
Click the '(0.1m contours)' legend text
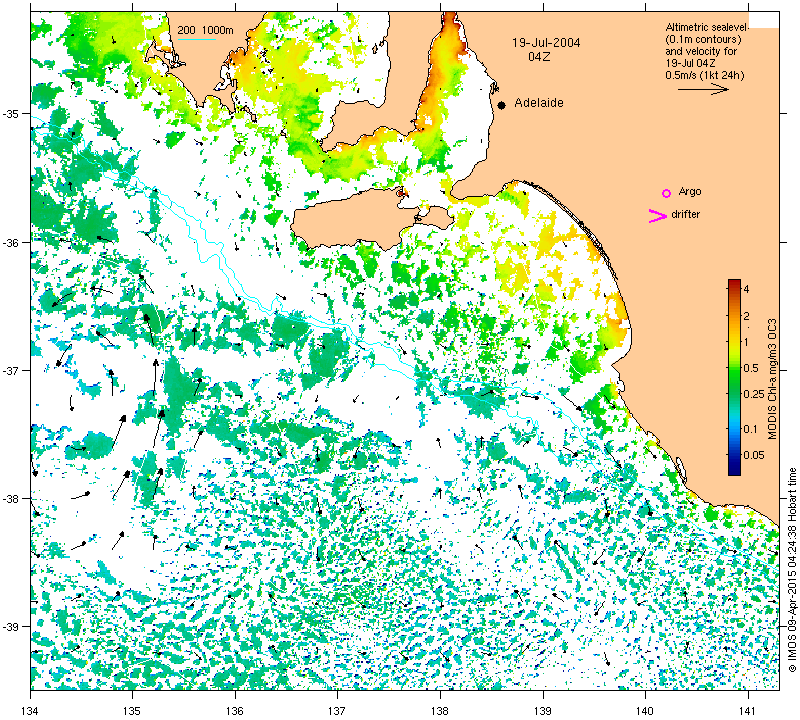click(703, 39)
